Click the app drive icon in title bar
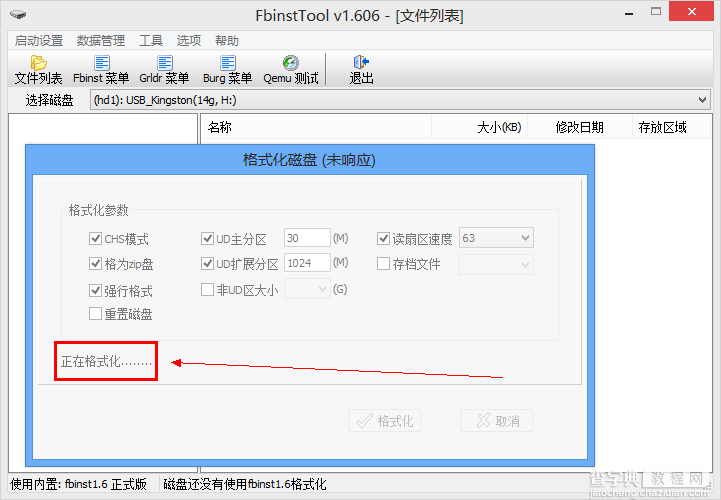 tap(18, 15)
